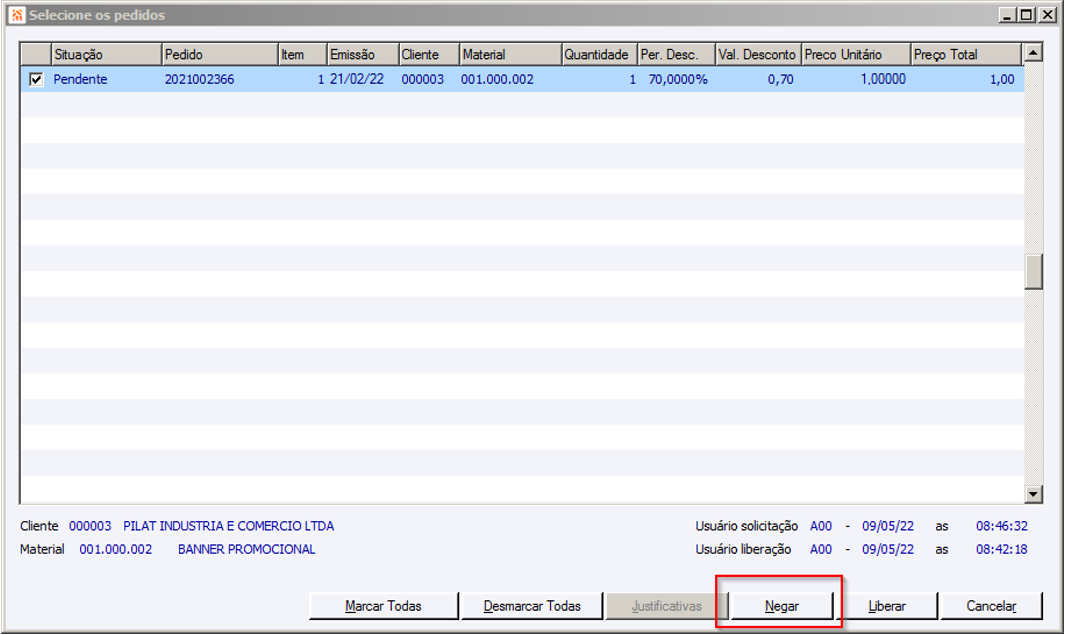Click the issue date 21/02/22
This screenshot has width=1065, height=635.
point(357,79)
